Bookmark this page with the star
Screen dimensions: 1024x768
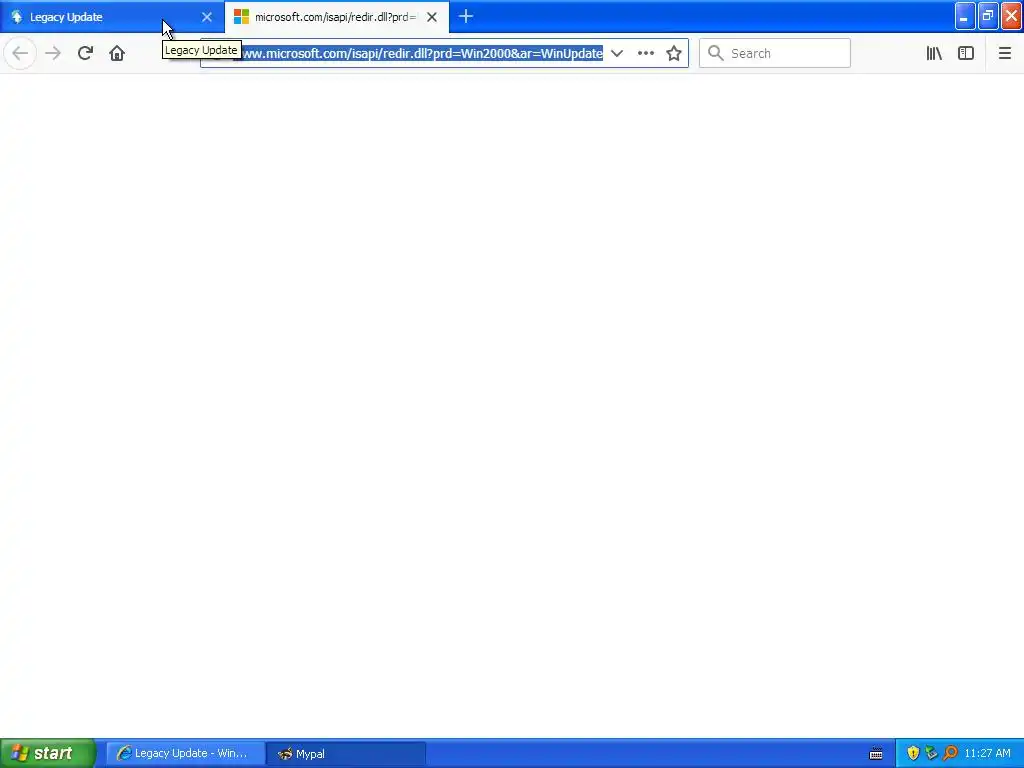(674, 54)
